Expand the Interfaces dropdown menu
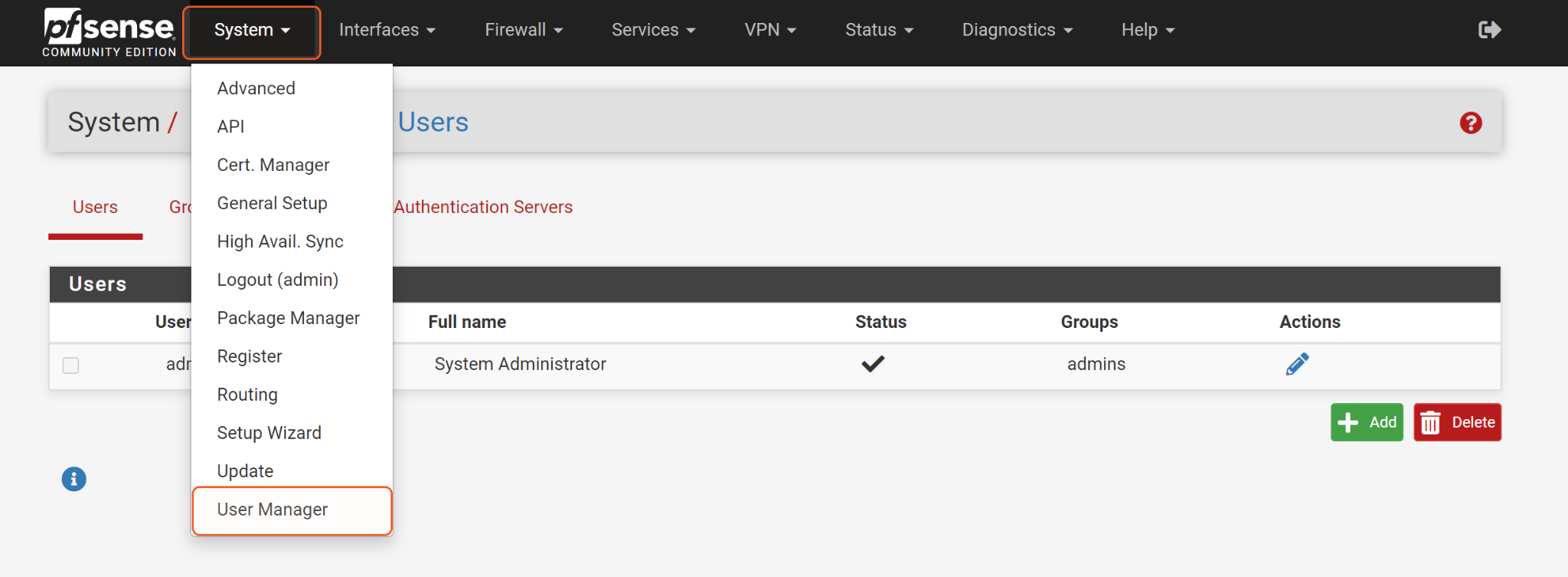Viewport: 1568px width, 577px height. click(387, 30)
